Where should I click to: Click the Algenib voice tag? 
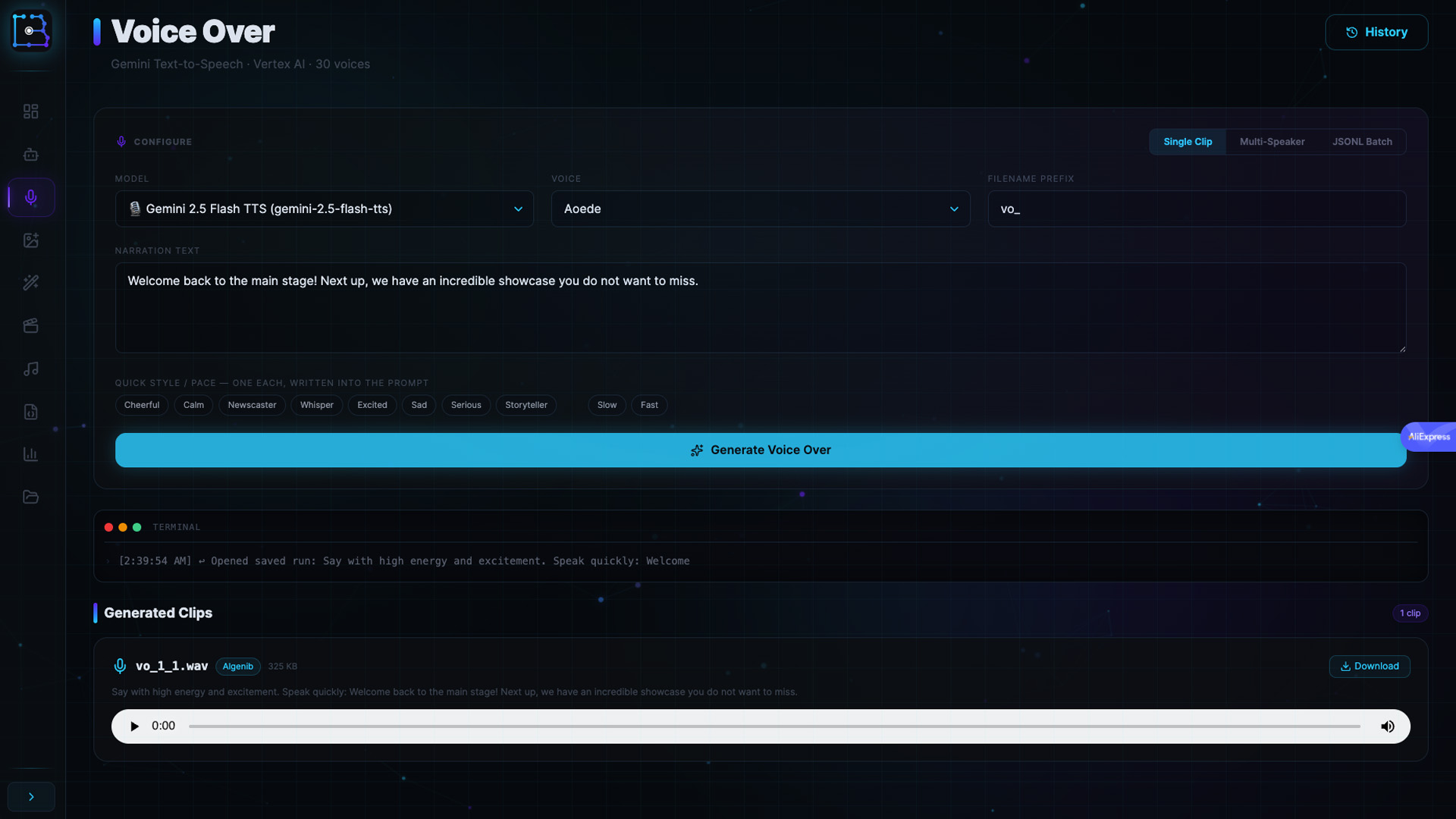[x=238, y=667]
